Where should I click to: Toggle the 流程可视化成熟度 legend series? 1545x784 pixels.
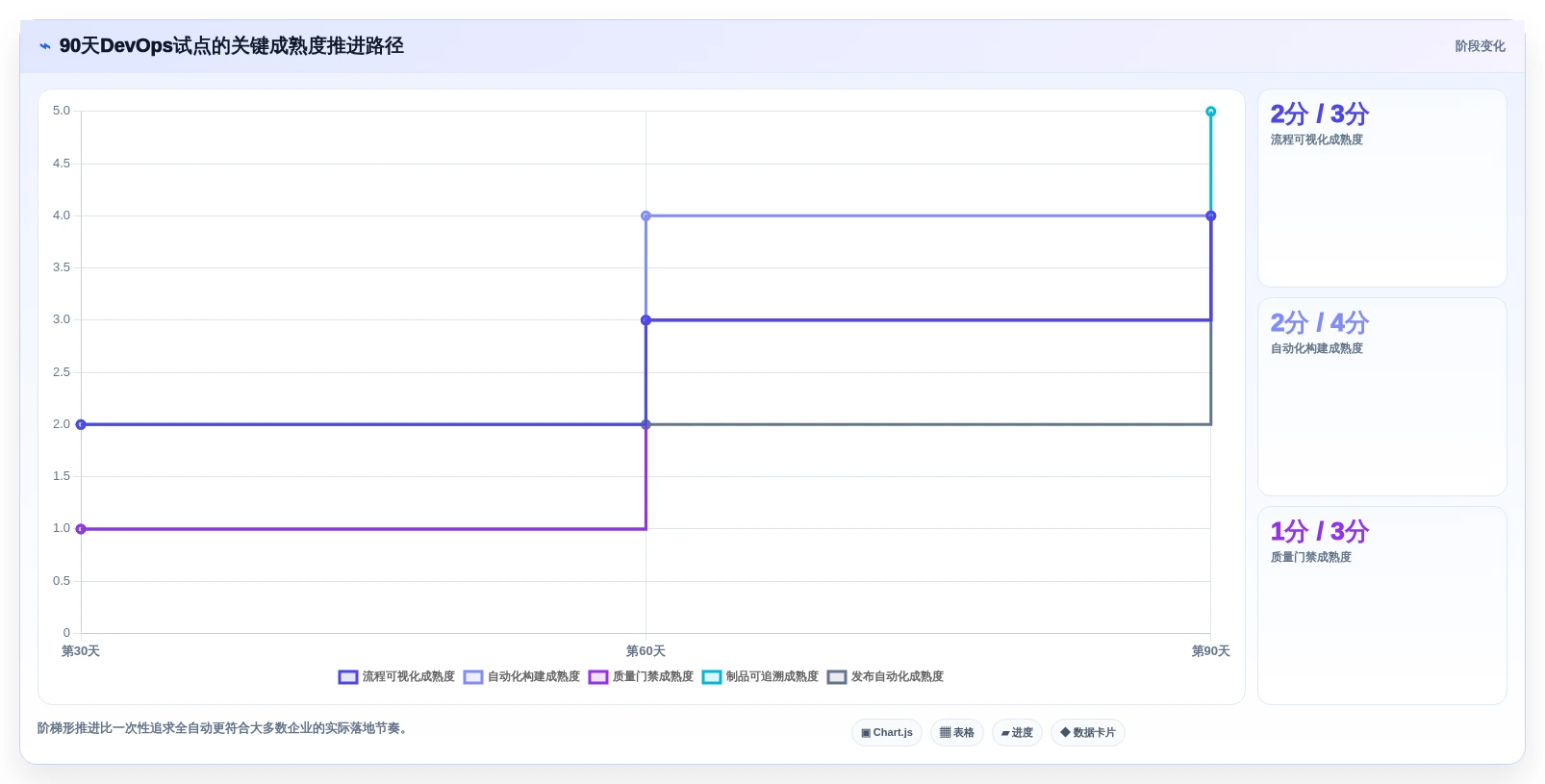[x=396, y=677]
